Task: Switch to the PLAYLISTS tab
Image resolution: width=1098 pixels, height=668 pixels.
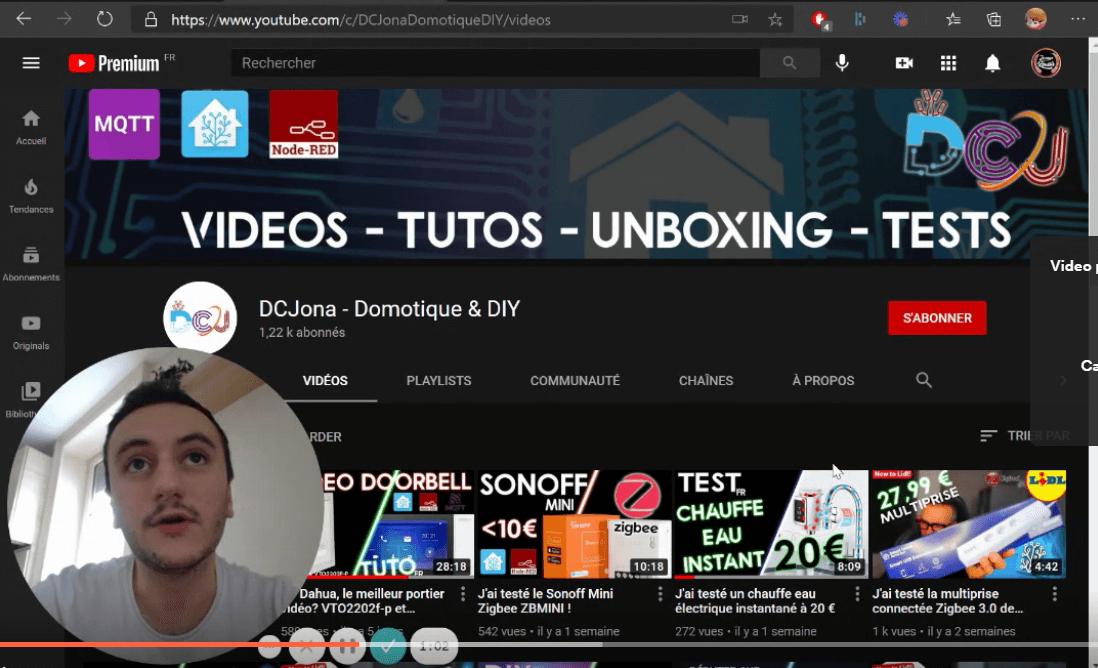Action: (438, 381)
